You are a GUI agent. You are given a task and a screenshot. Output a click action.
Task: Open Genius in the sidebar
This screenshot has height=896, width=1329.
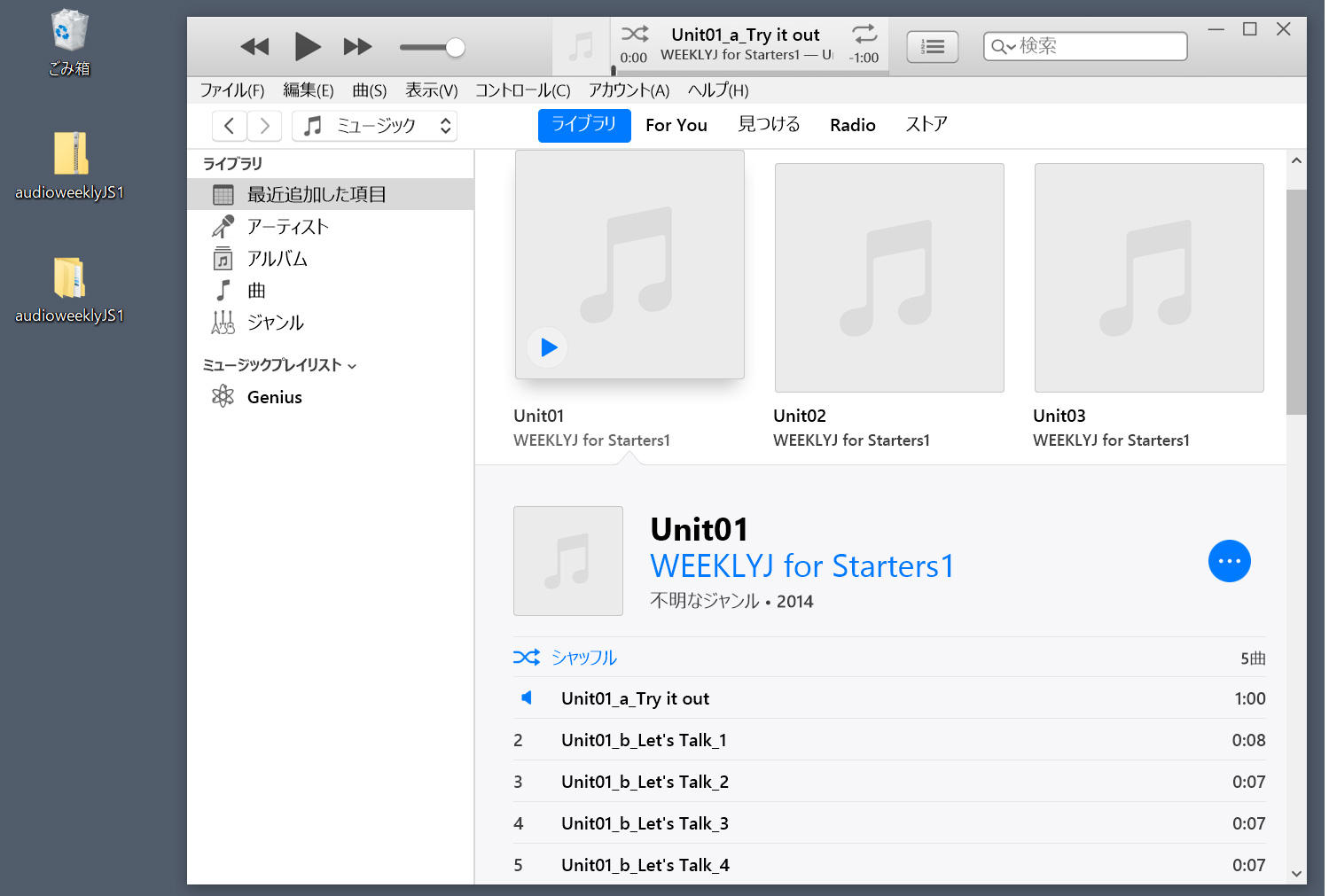pos(331,397)
